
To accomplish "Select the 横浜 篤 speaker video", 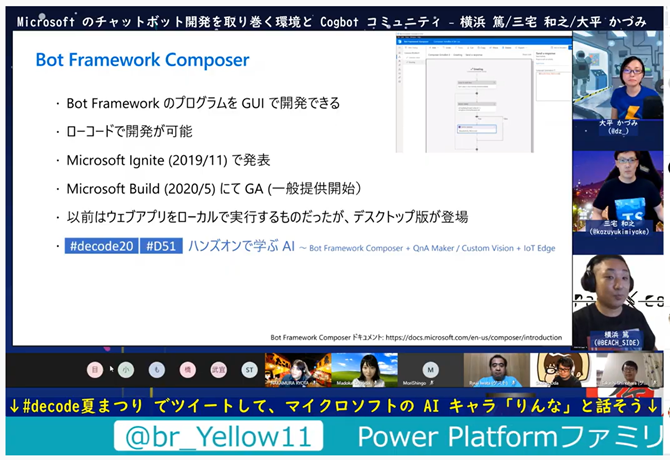I will [618, 302].
